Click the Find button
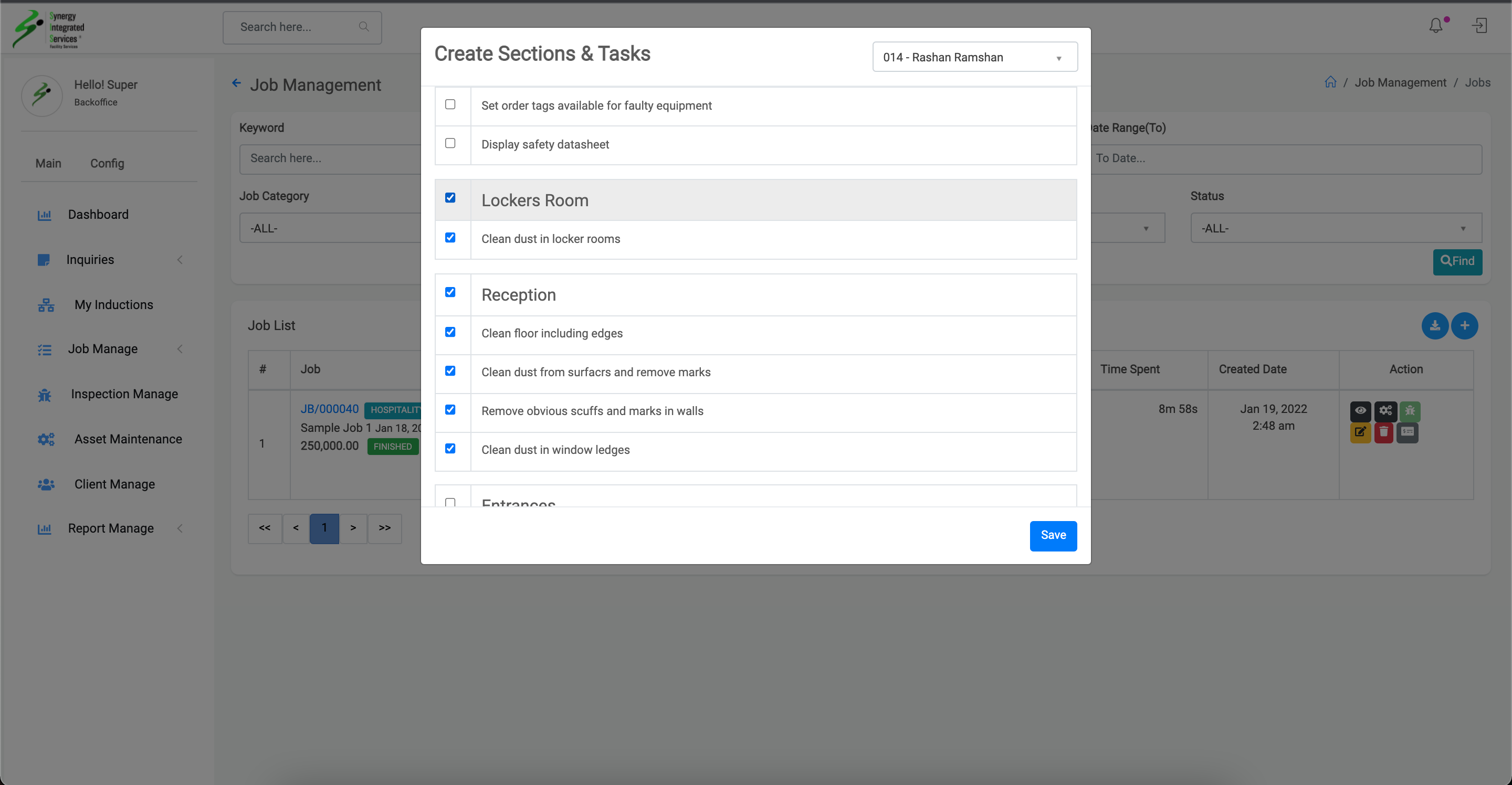This screenshot has width=1512, height=785. [1457, 262]
